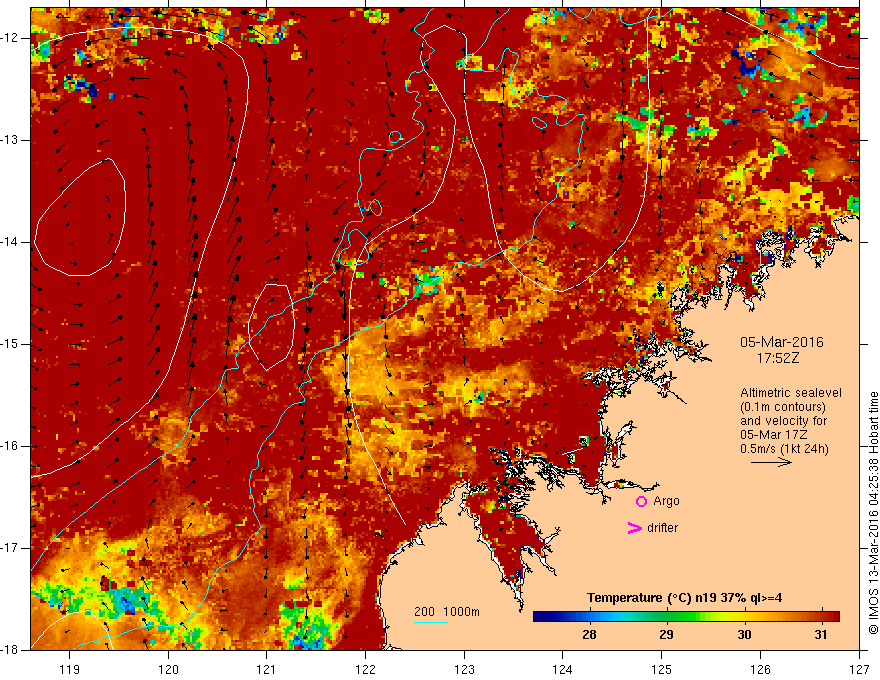Viewport: 880px width, 680px height.
Task: Click the magenta Argo circle legend symbol
Action: [x=641, y=502]
